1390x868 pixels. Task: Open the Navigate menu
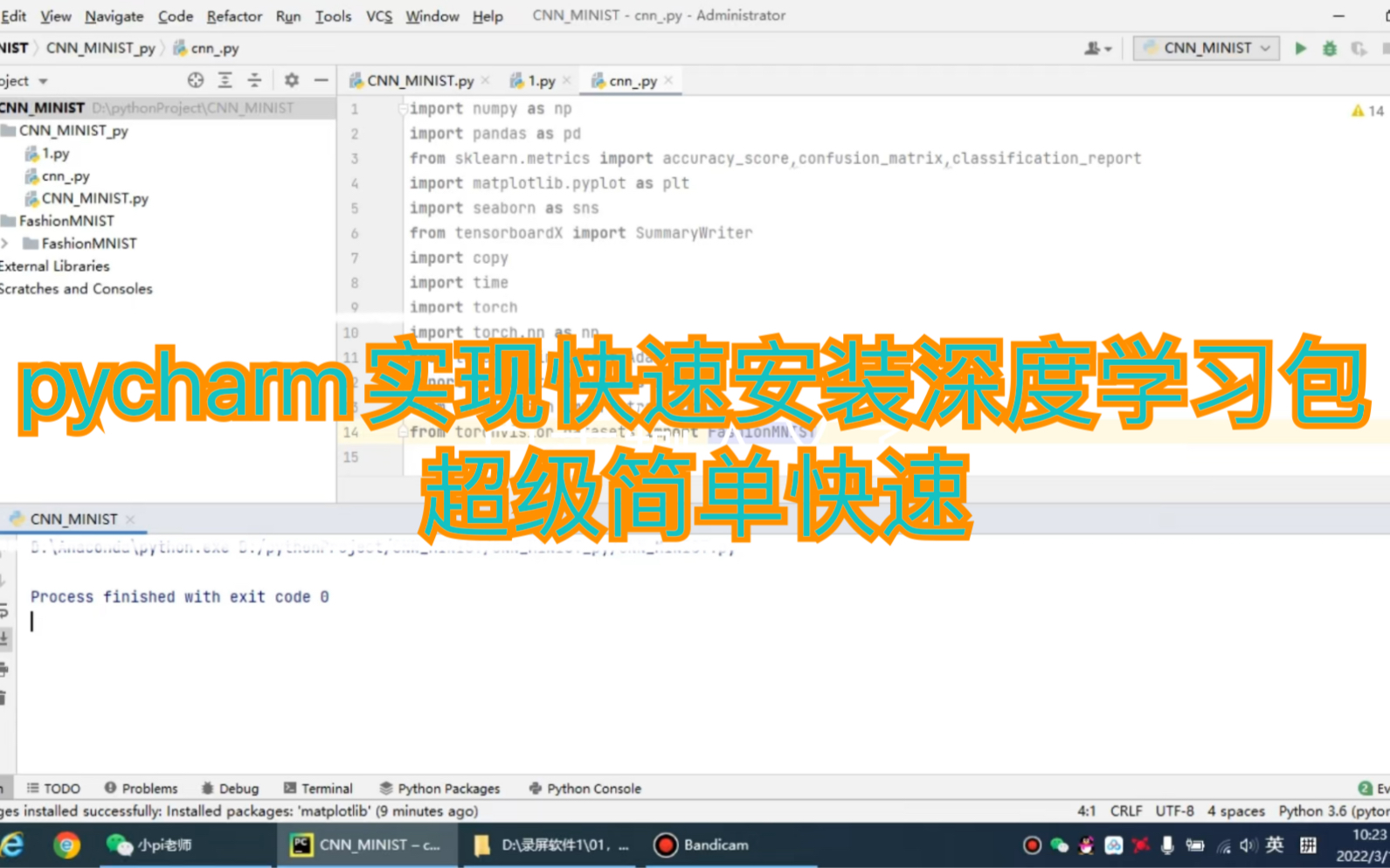click(x=114, y=16)
